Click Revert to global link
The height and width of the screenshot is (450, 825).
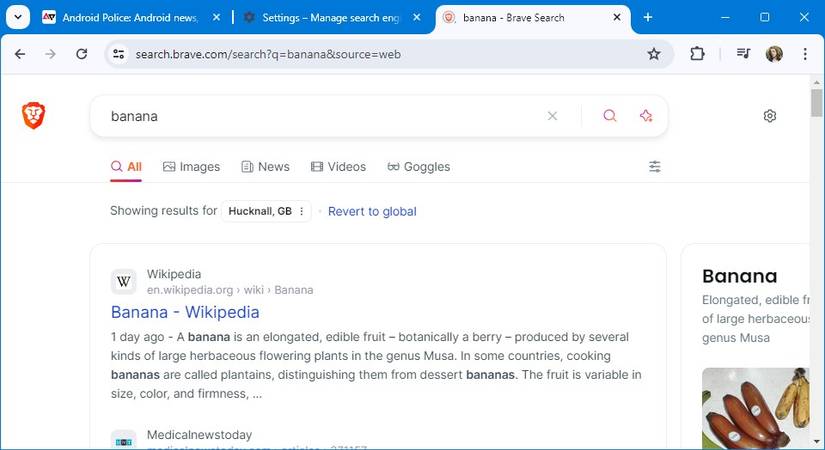(x=372, y=211)
